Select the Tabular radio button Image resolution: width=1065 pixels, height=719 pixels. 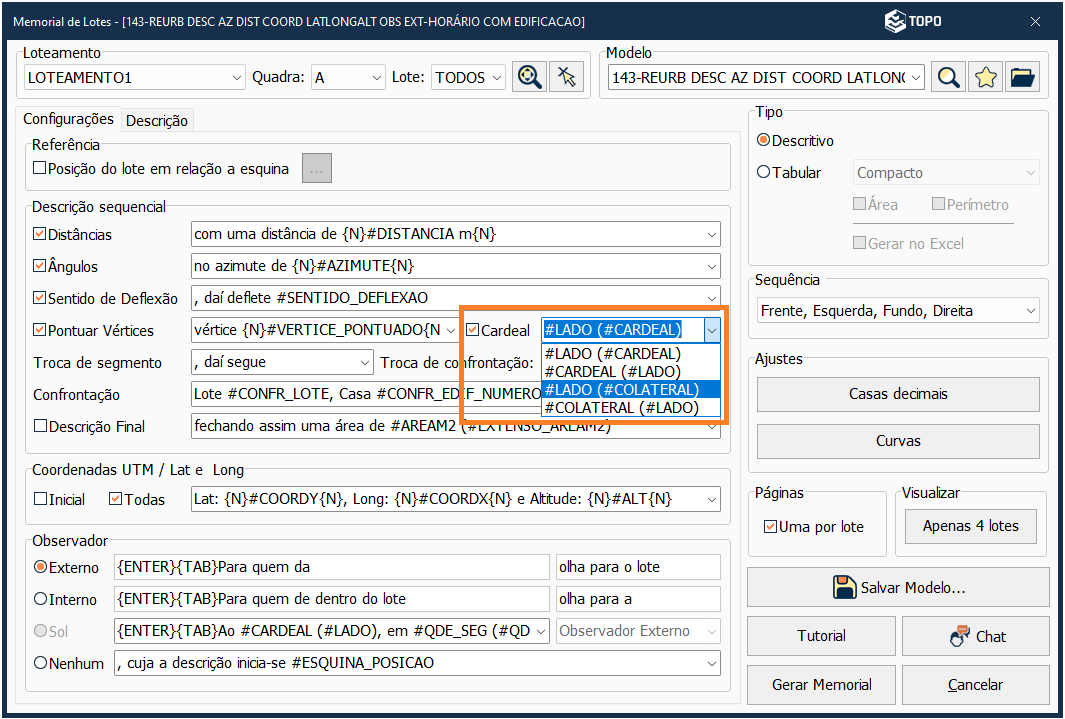[x=764, y=172]
